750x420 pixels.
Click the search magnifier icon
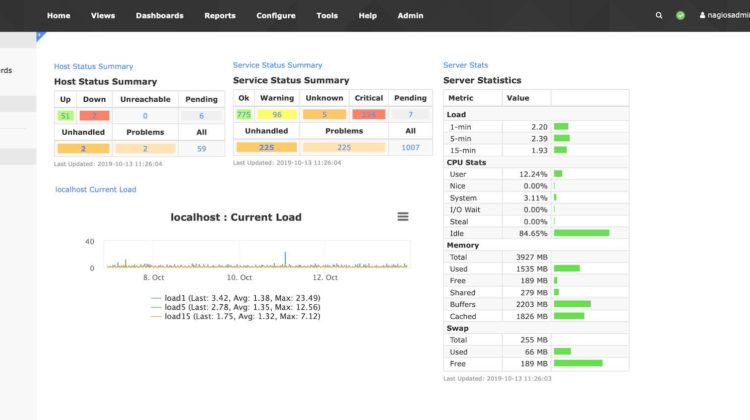659,16
